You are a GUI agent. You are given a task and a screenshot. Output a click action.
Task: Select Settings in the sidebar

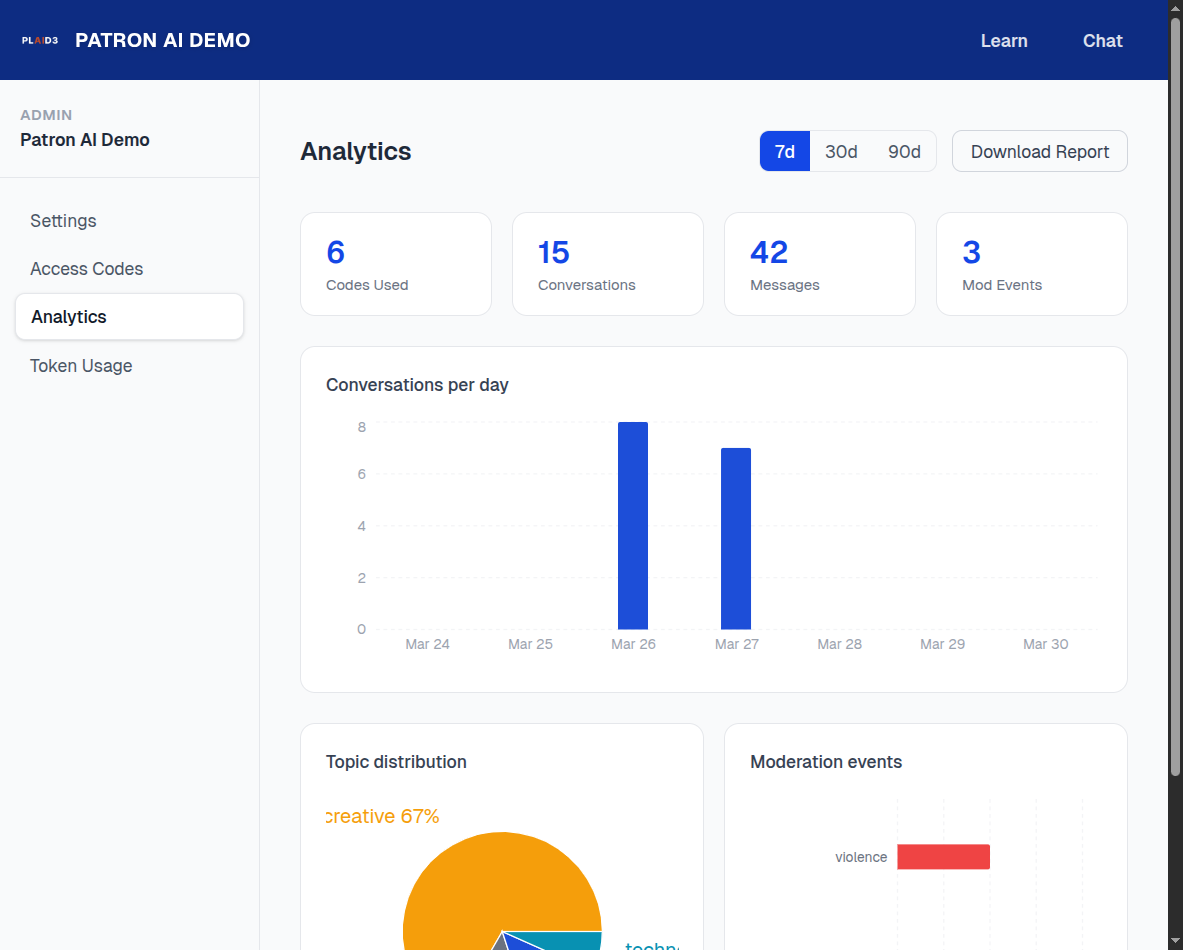click(x=63, y=221)
